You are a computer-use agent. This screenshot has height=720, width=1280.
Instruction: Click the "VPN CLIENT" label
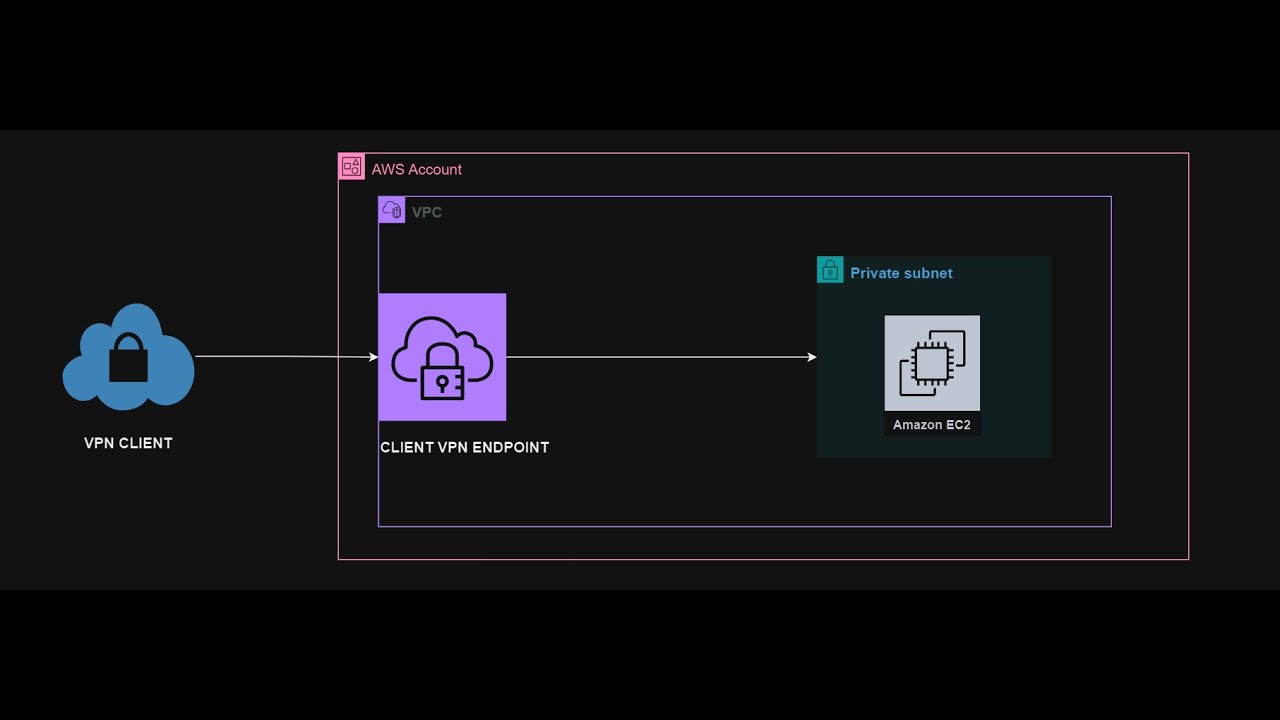pyautogui.click(x=128, y=443)
